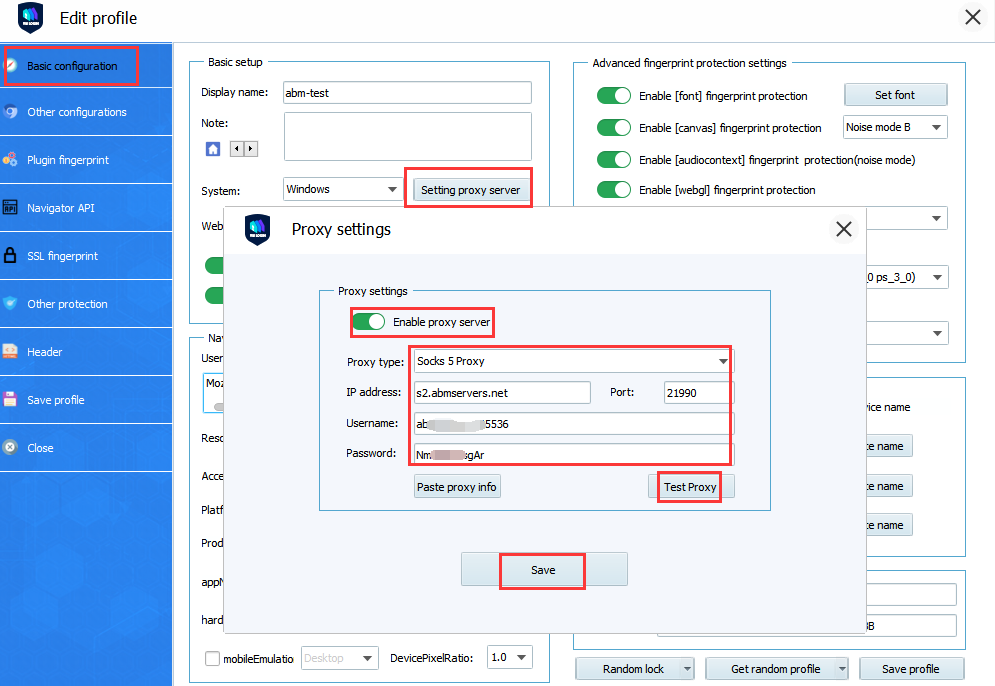Screen dimensions: 995x686
Task: Open the Plugin fingerprint section icon
Action: point(10,160)
